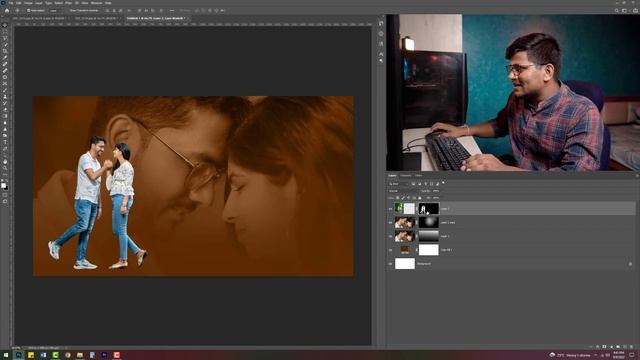Click the Share icon at top right

click(636, 10)
